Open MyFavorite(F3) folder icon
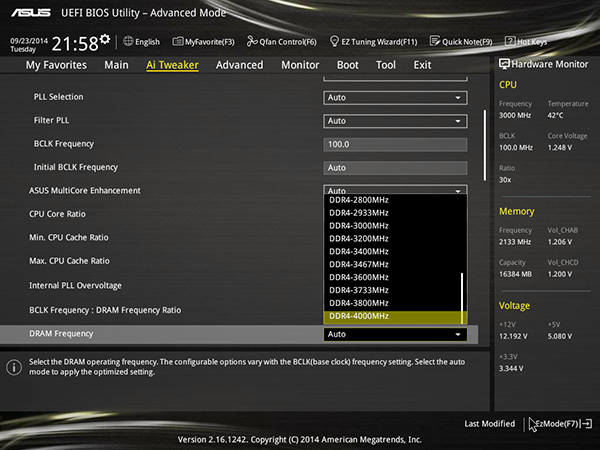The height and width of the screenshot is (450, 600). 178,41
